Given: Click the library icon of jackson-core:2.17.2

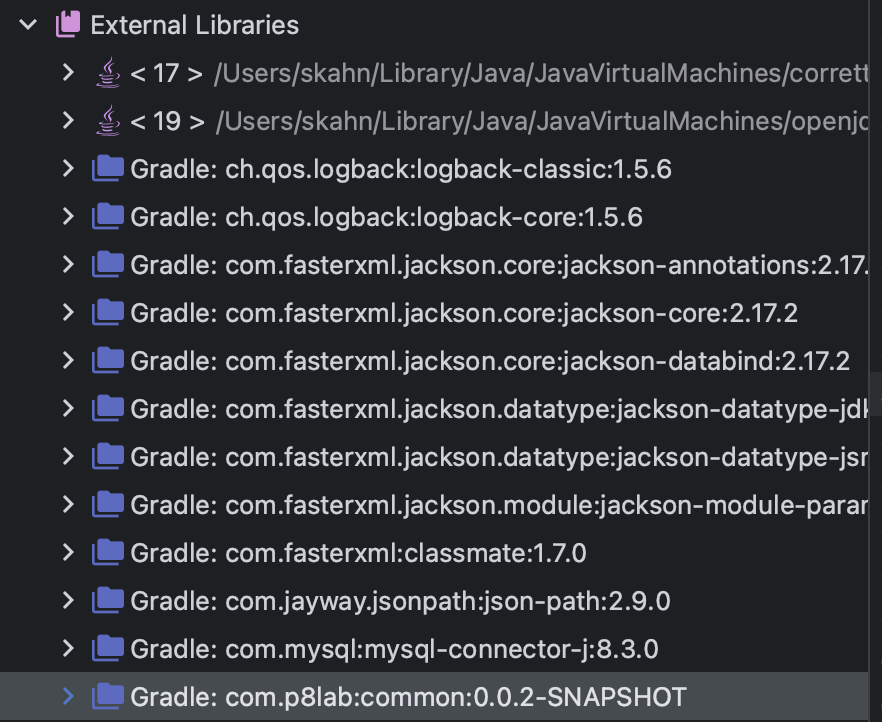Looking at the screenshot, I should point(108,312).
